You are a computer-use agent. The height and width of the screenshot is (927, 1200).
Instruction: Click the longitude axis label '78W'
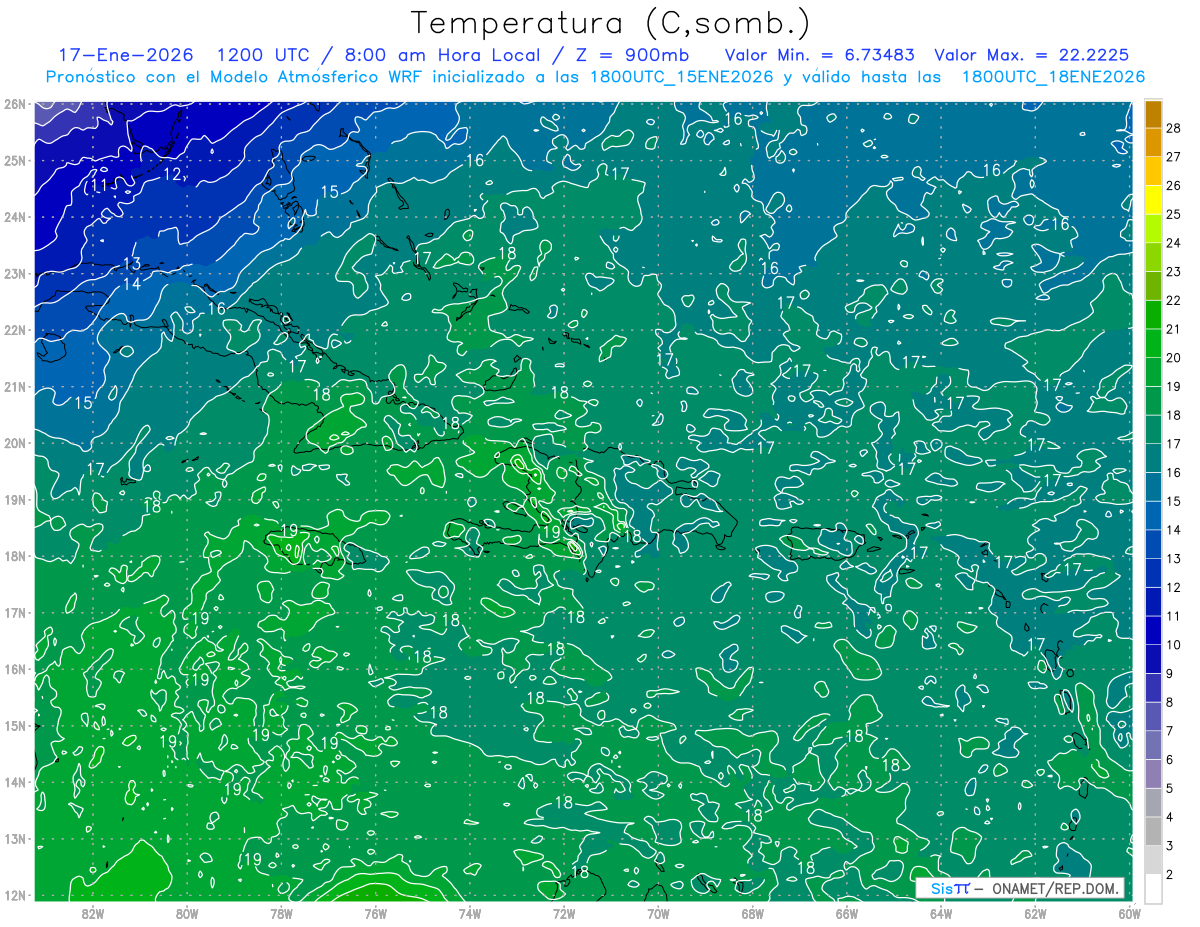pos(281,914)
